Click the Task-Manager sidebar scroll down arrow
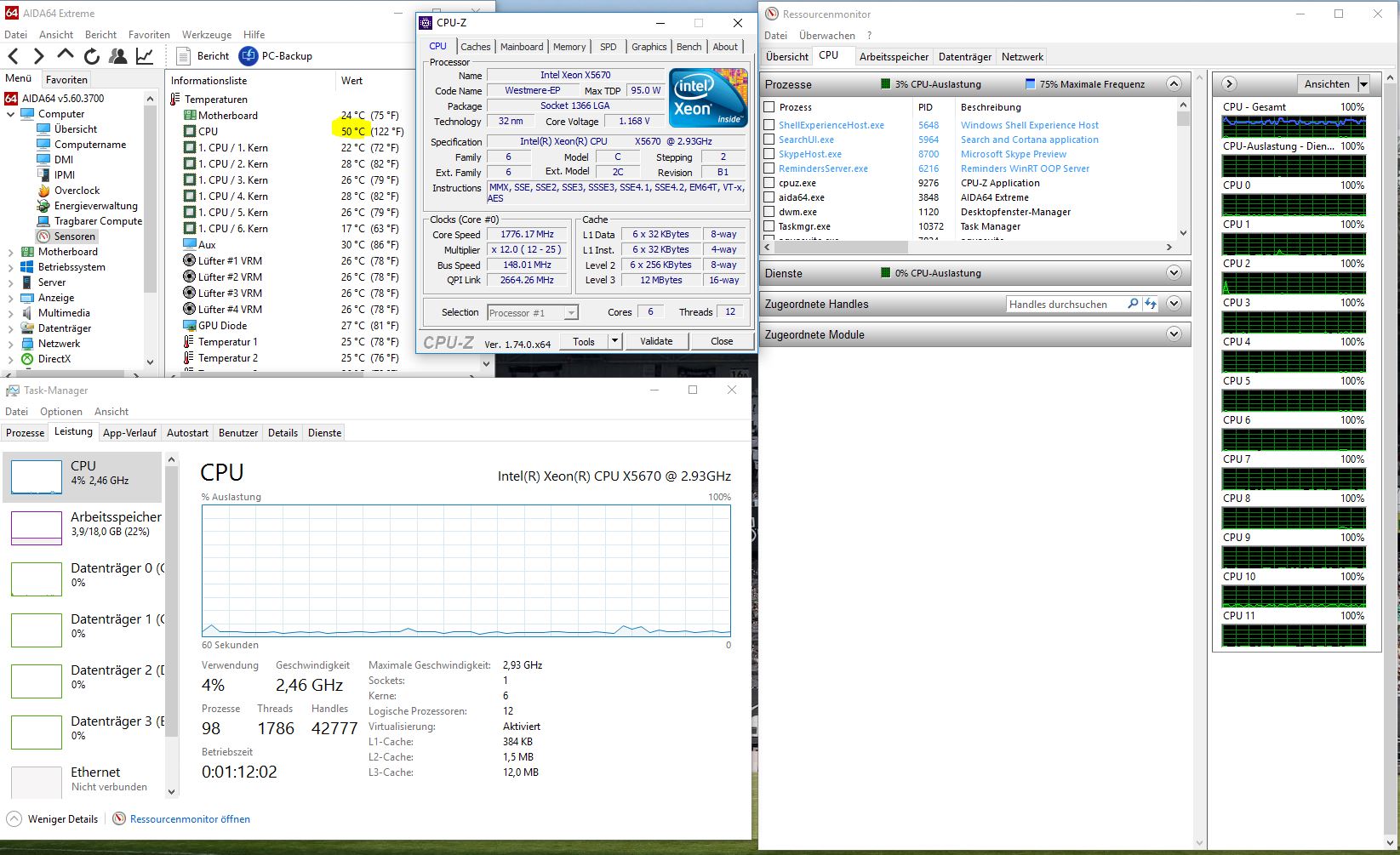 pos(171,791)
